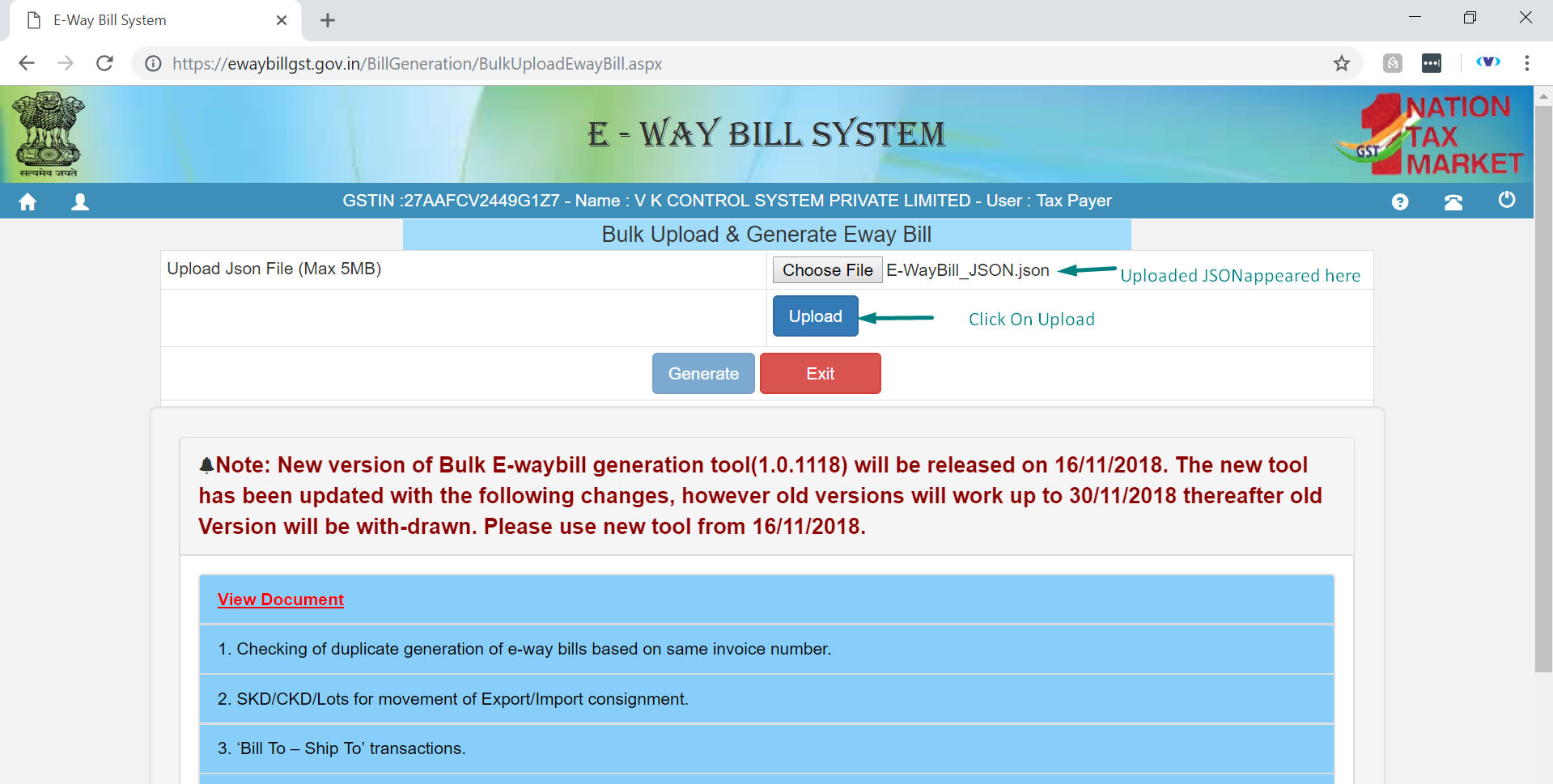The height and width of the screenshot is (784, 1553).
Task: Click the red Exit button
Action: tap(820, 374)
